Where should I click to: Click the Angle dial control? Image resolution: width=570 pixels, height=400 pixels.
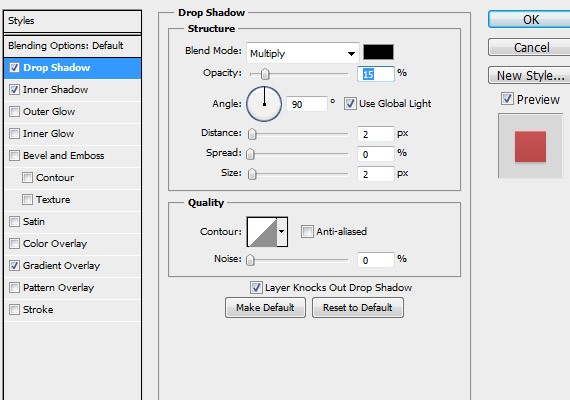[264, 104]
